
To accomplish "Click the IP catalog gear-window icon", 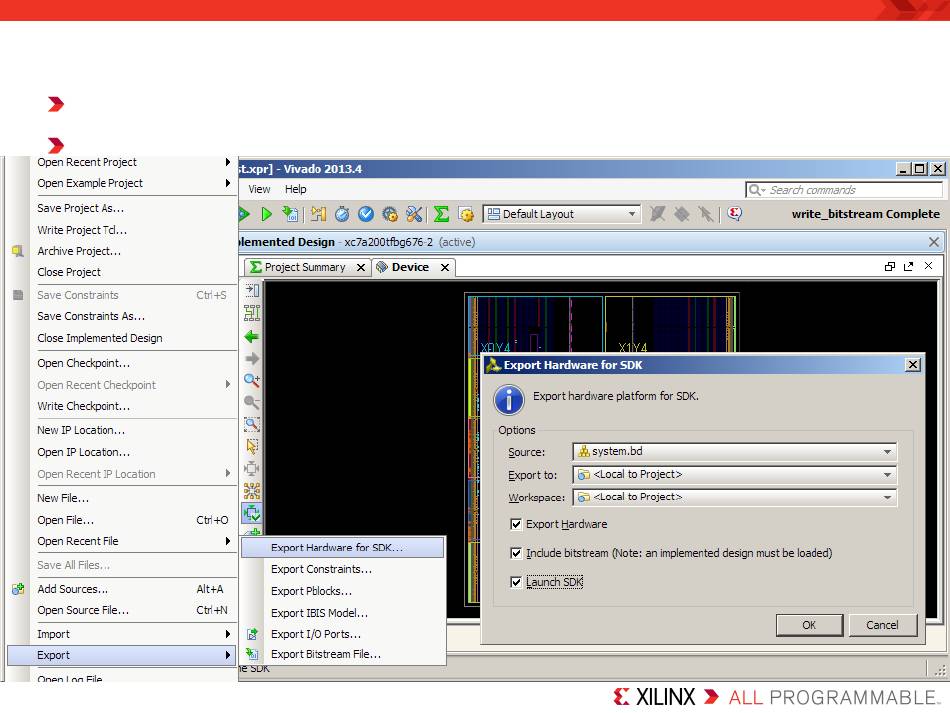I will click(x=466, y=214).
